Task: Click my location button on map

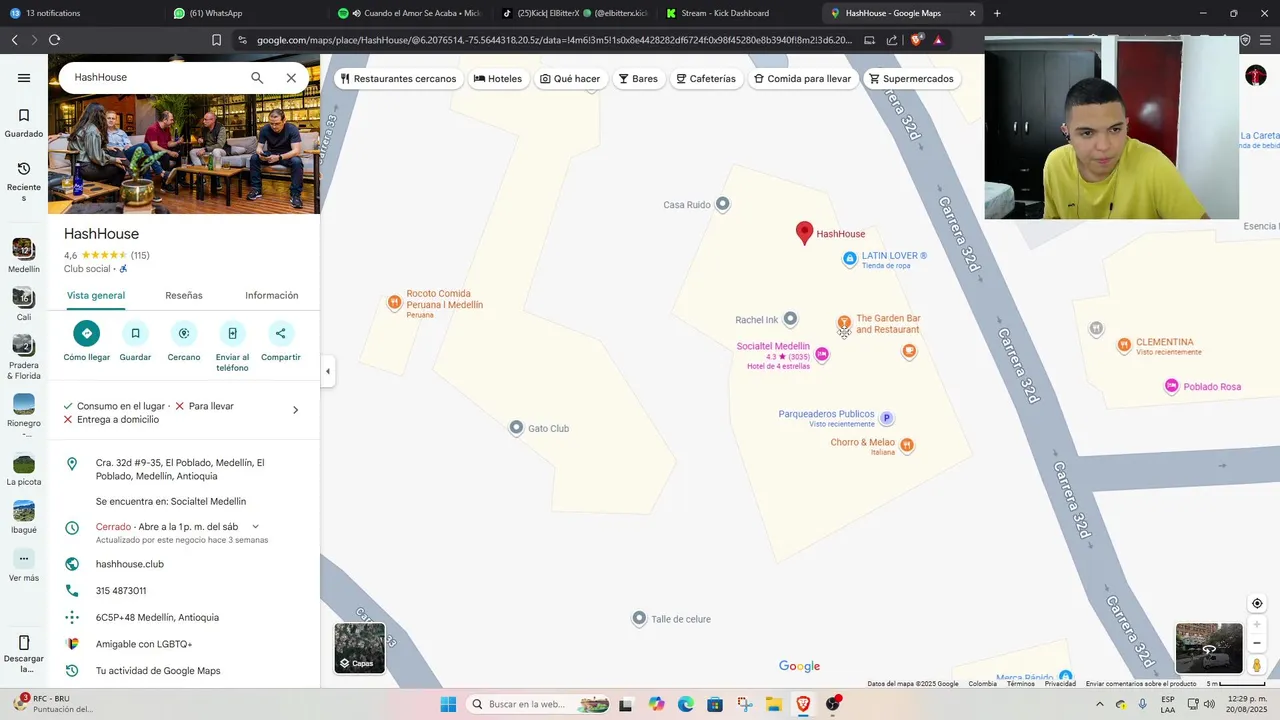Action: coord(1257,604)
